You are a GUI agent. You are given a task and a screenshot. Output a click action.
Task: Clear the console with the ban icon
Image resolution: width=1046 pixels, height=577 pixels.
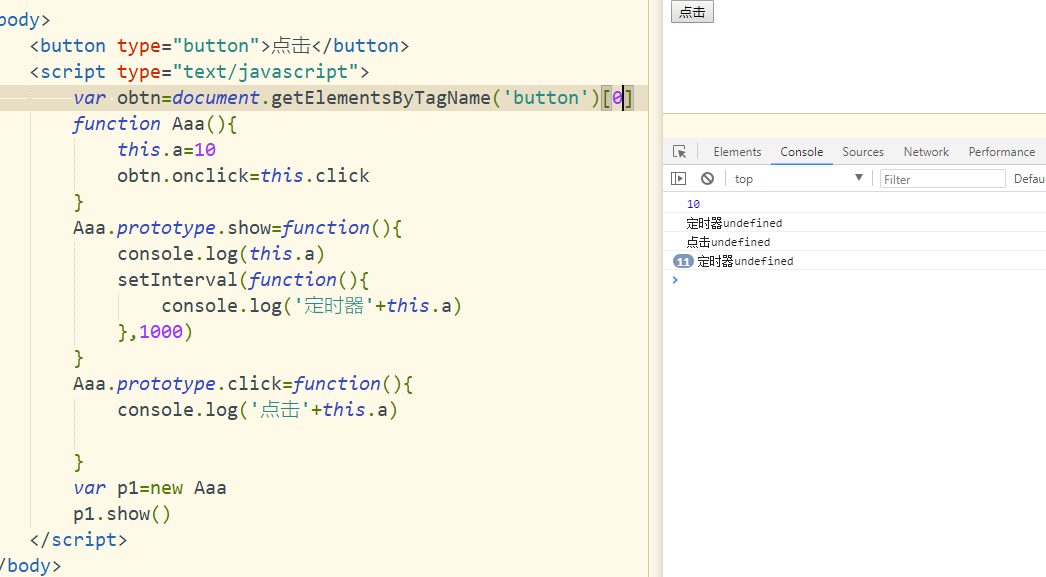(707, 179)
